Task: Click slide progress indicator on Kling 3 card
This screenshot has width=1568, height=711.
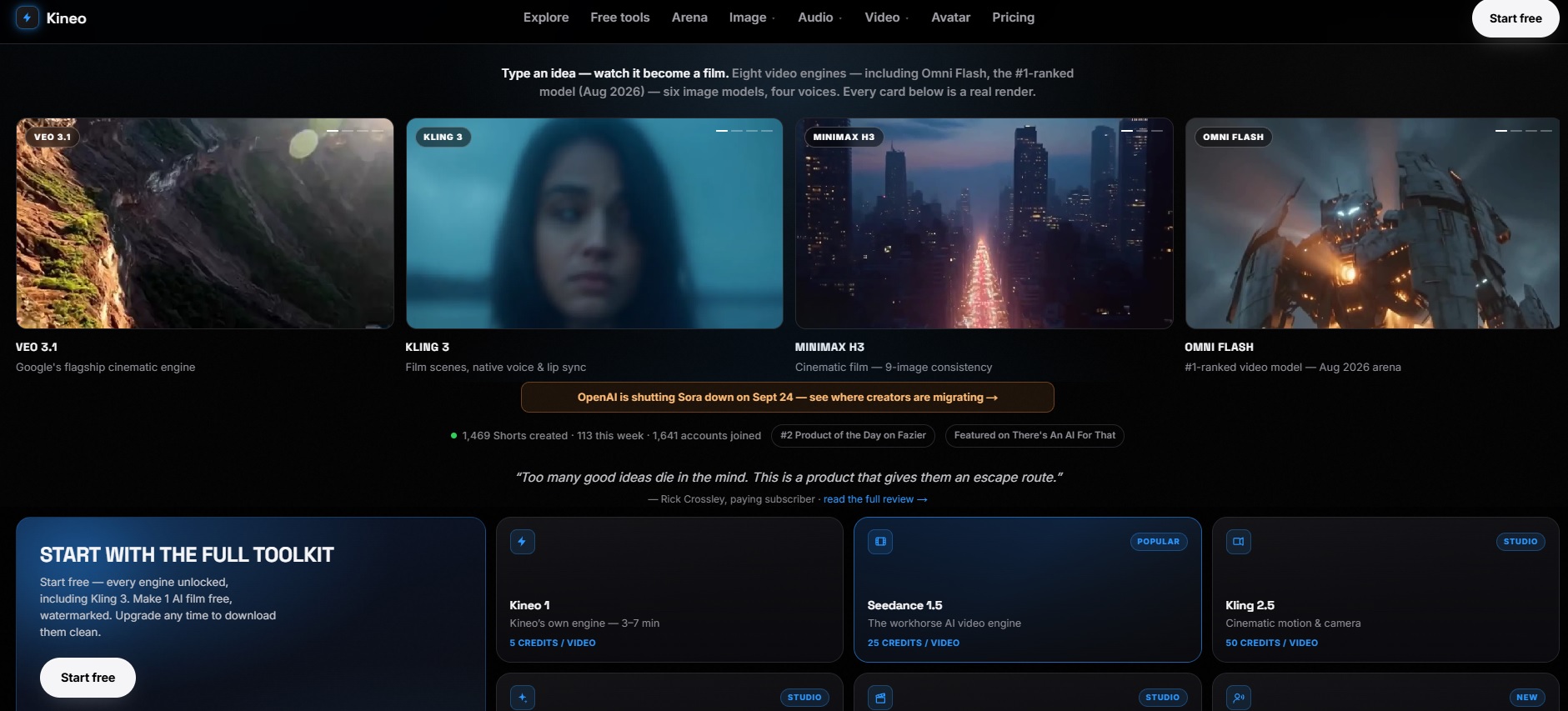Action: [x=744, y=131]
